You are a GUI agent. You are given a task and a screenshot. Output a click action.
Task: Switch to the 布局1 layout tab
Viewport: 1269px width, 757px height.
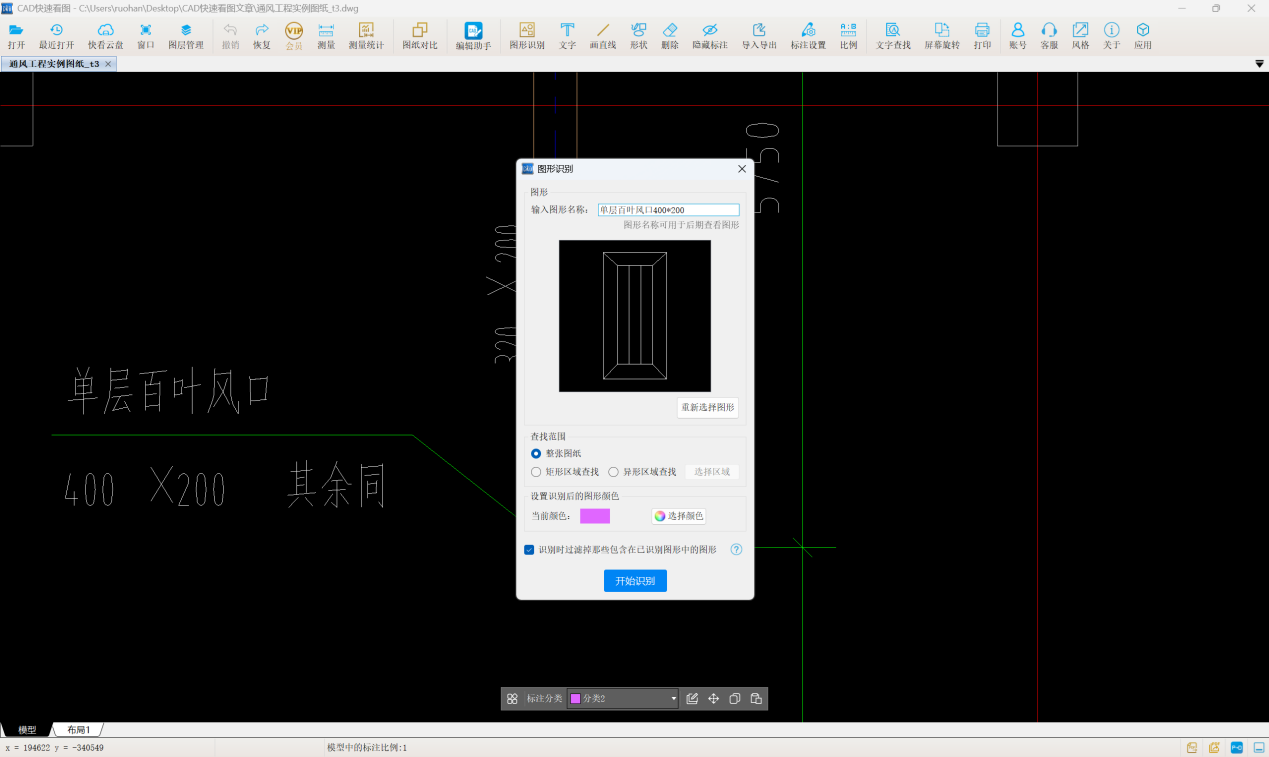[78, 730]
